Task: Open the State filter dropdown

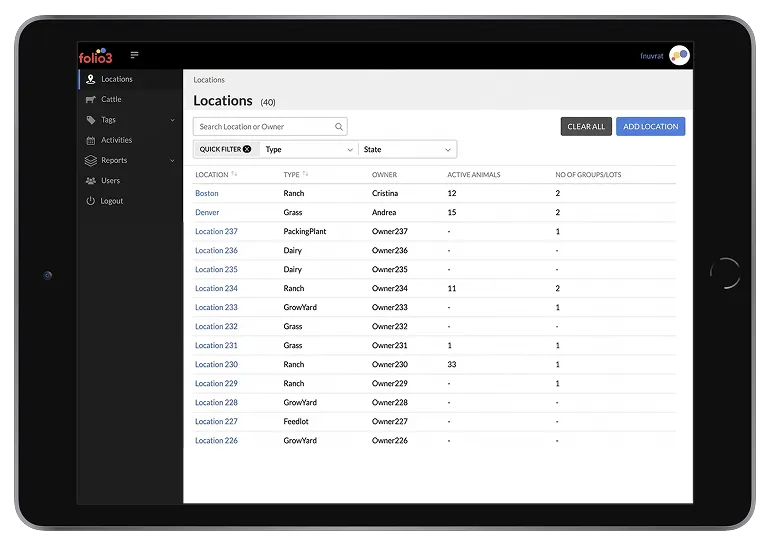Action: [x=407, y=149]
